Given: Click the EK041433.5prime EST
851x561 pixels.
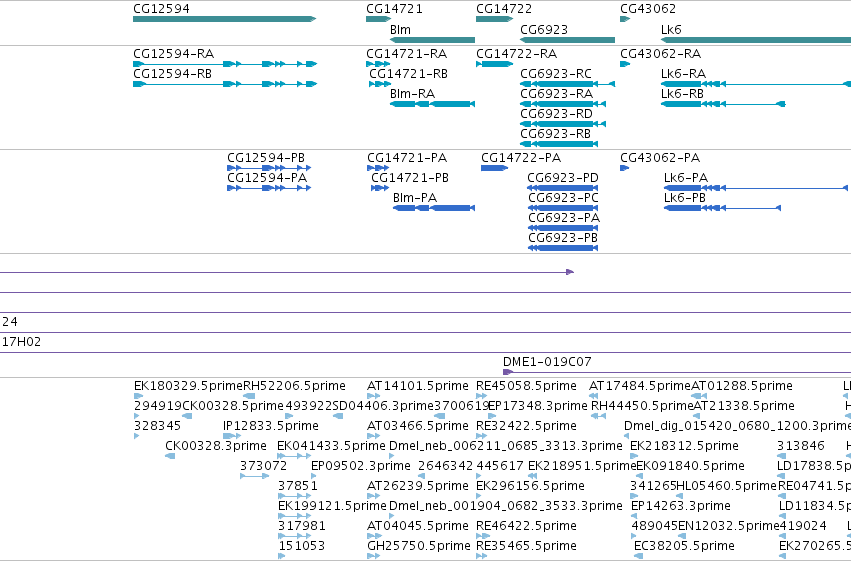Looking at the screenshot, I should tap(295, 456).
